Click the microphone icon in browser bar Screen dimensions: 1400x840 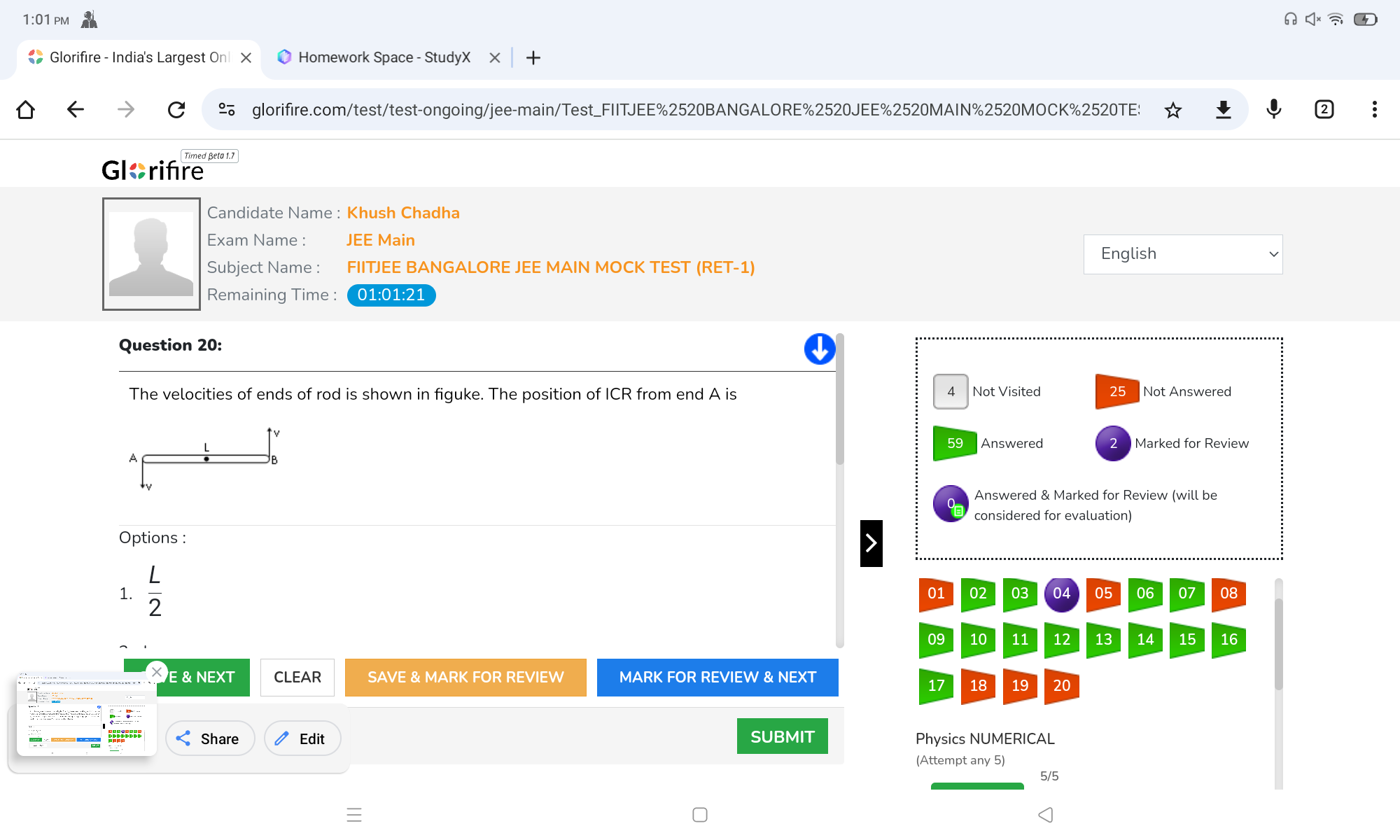point(1274,108)
